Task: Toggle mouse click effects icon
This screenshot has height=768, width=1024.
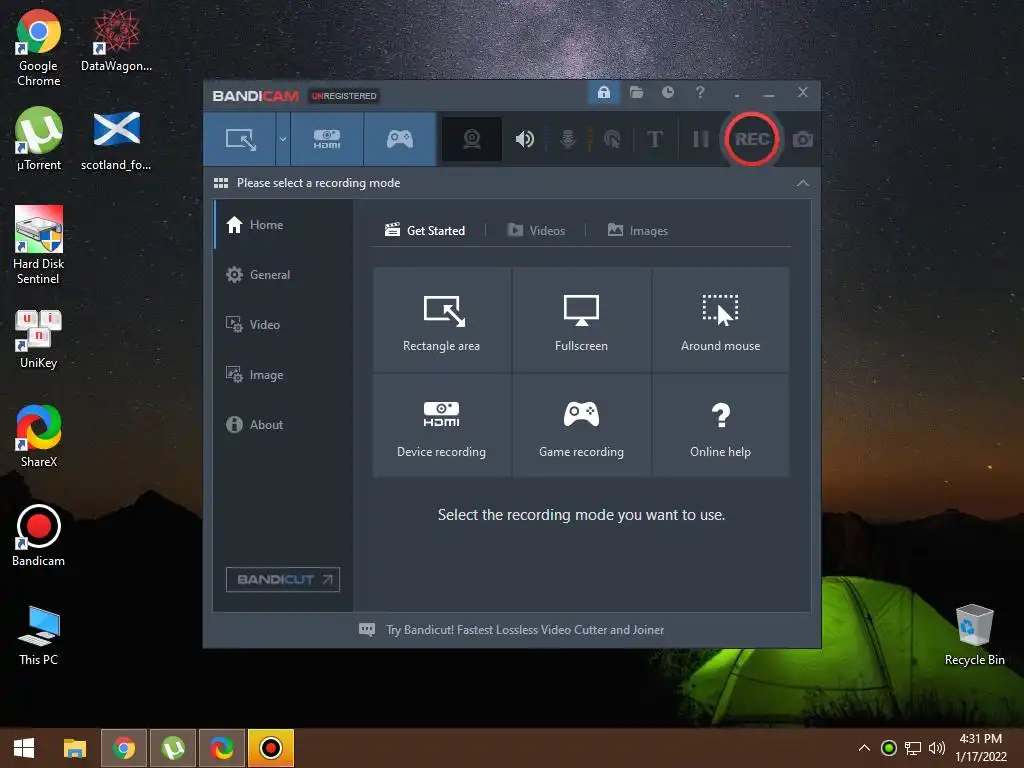Action: pyautogui.click(x=612, y=139)
